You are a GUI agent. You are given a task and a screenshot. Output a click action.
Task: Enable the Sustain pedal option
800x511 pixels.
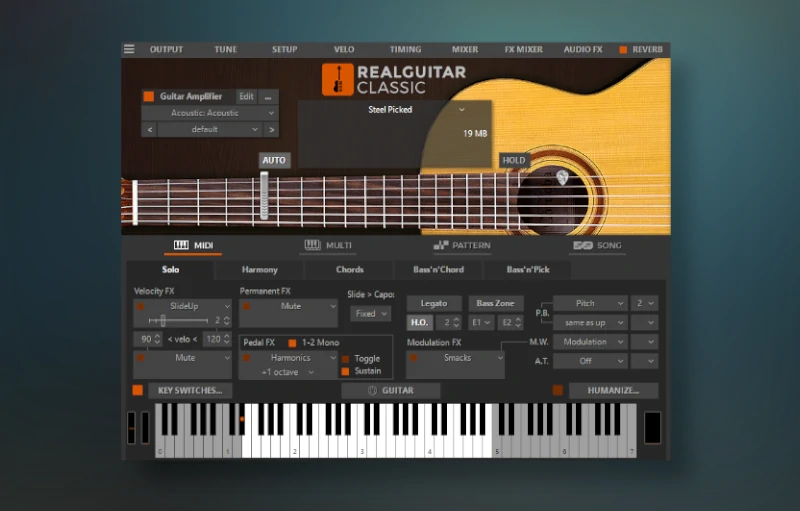(345, 371)
